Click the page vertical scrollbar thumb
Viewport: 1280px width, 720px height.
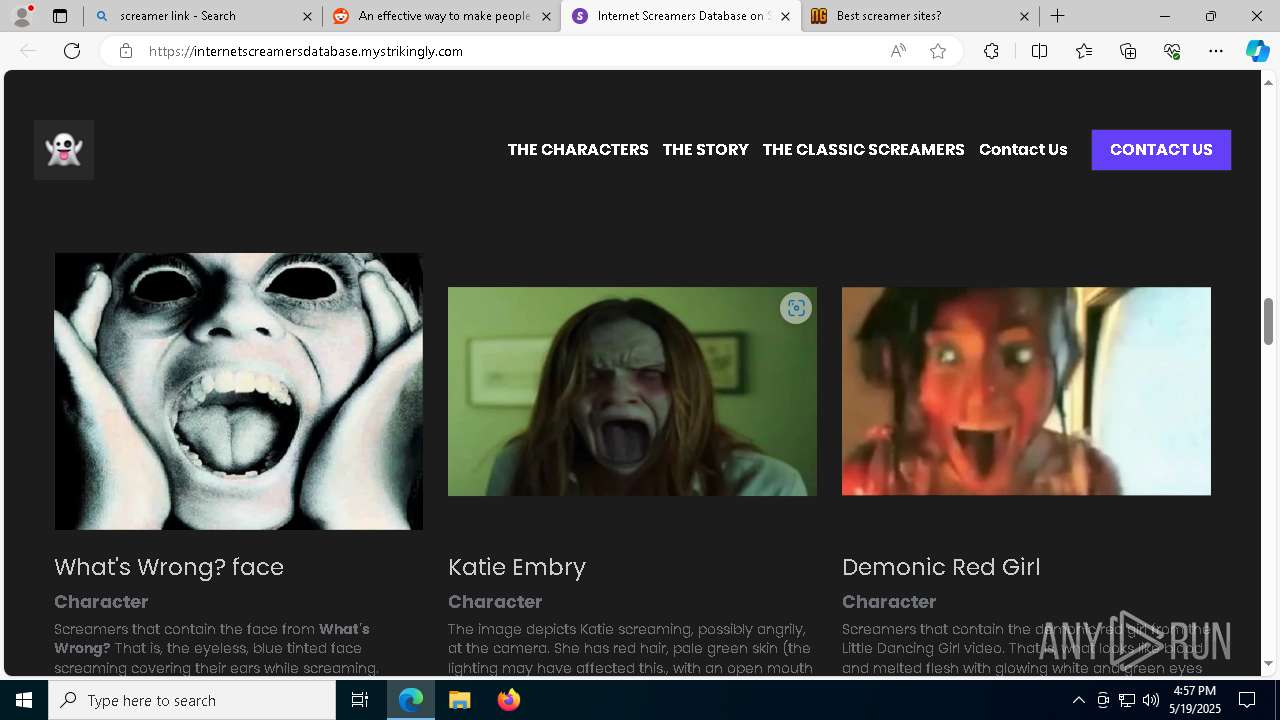[1268, 320]
